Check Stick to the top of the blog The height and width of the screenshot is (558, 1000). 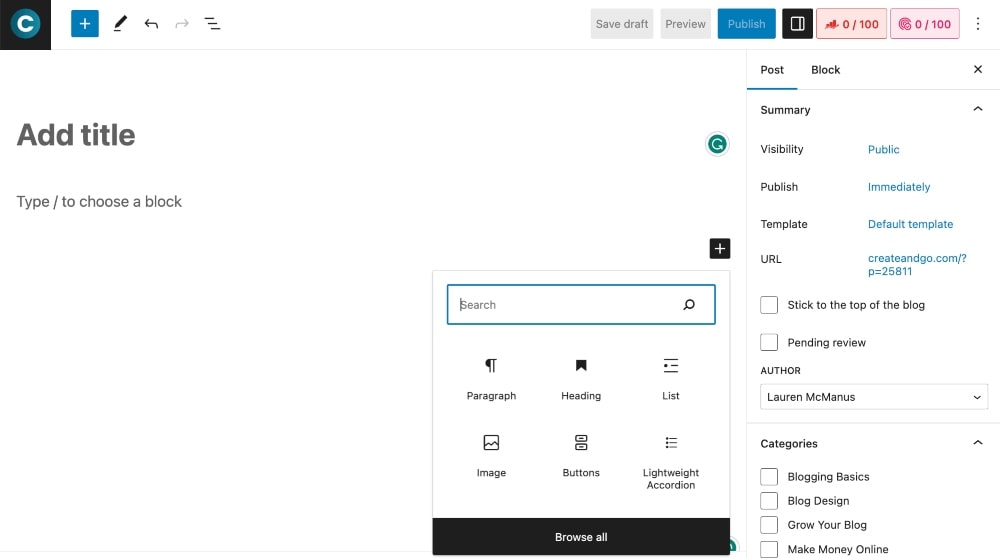click(x=769, y=305)
